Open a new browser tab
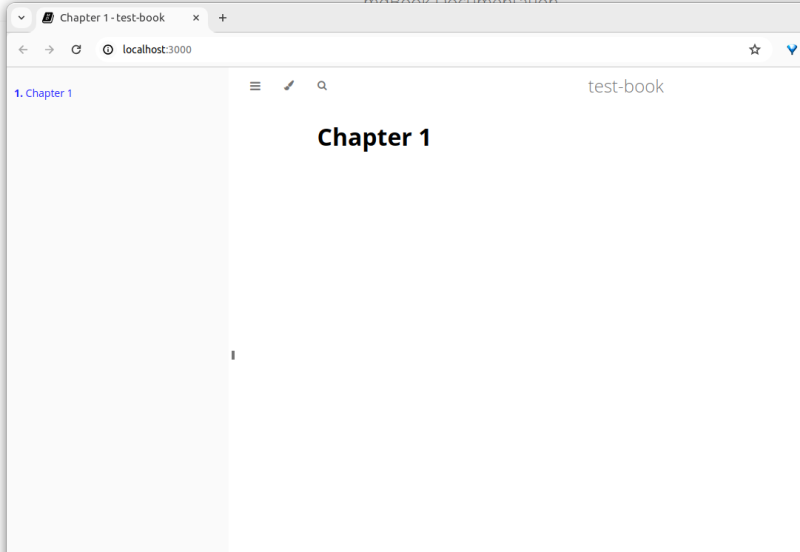Viewport: 800px width, 552px height. (x=222, y=18)
